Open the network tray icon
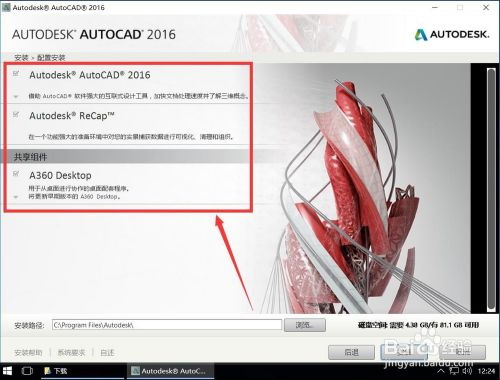Viewport: 500px width, 380px height. click(x=454, y=371)
